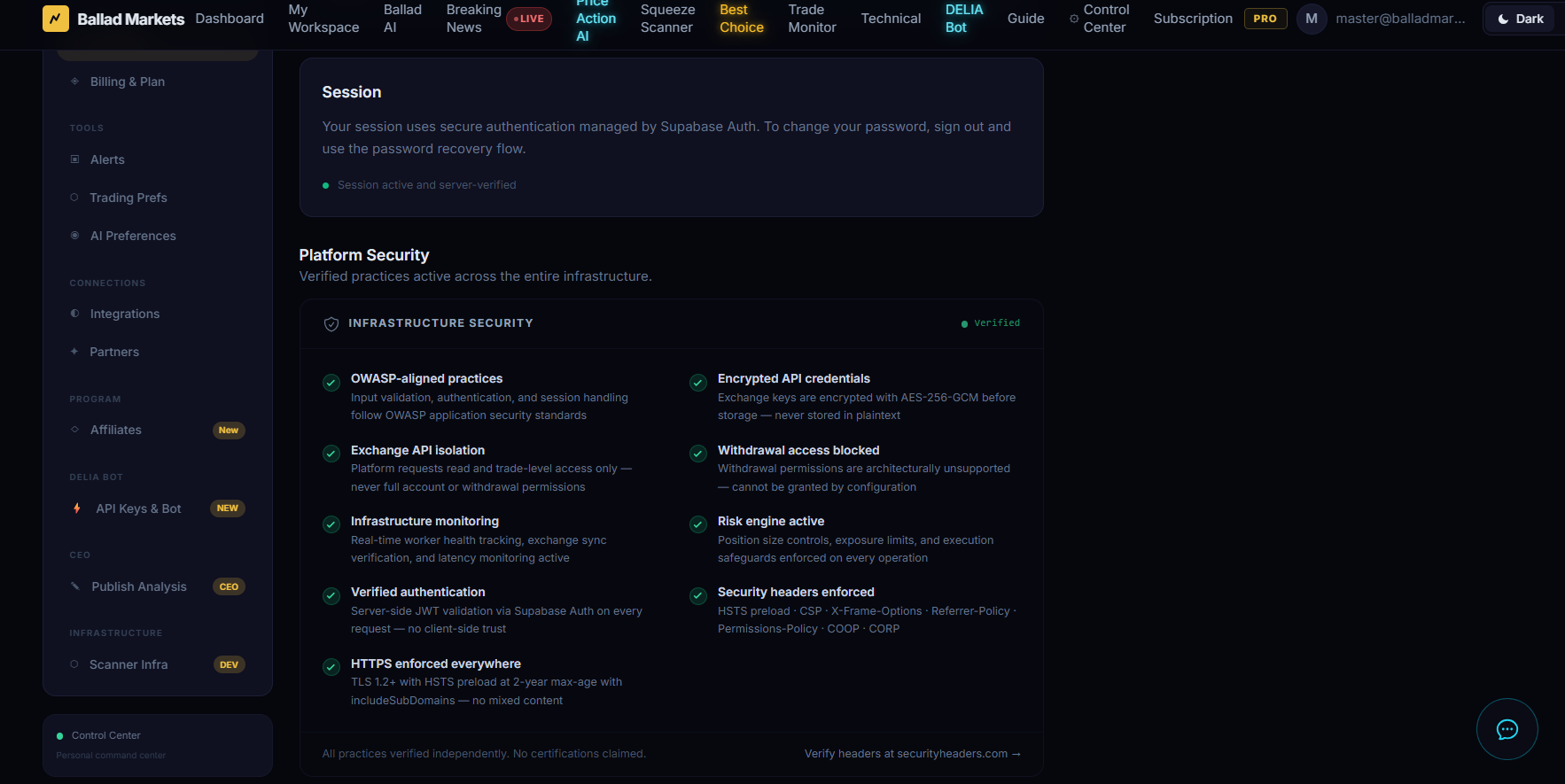Click the Partners star icon
This screenshot has height=784, width=1565.
tap(74, 352)
